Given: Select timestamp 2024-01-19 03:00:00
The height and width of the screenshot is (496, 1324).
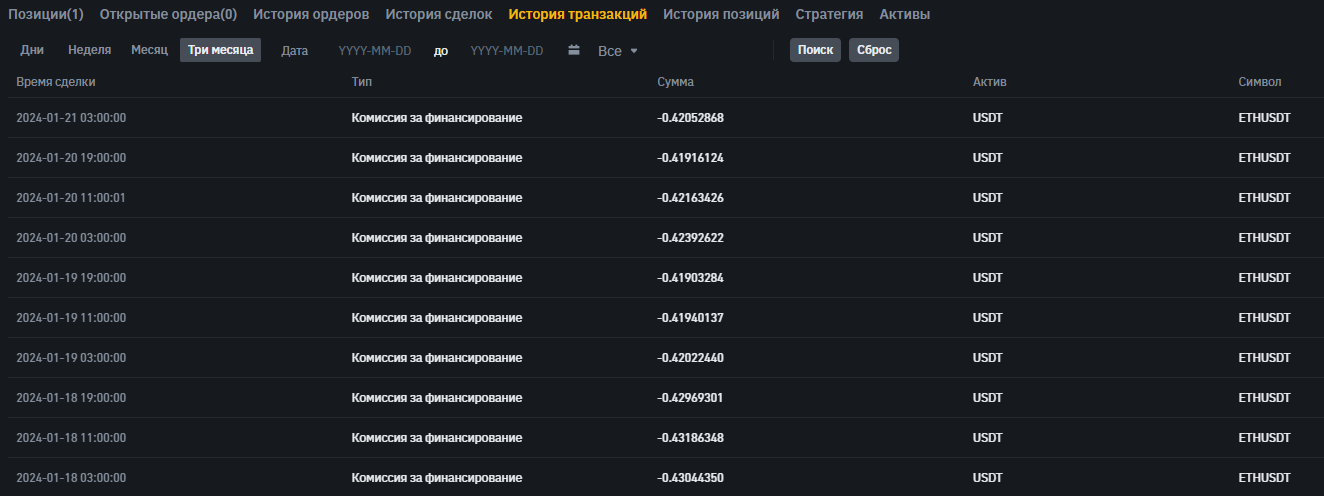Looking at the screenshot, I should coord(71,358).
